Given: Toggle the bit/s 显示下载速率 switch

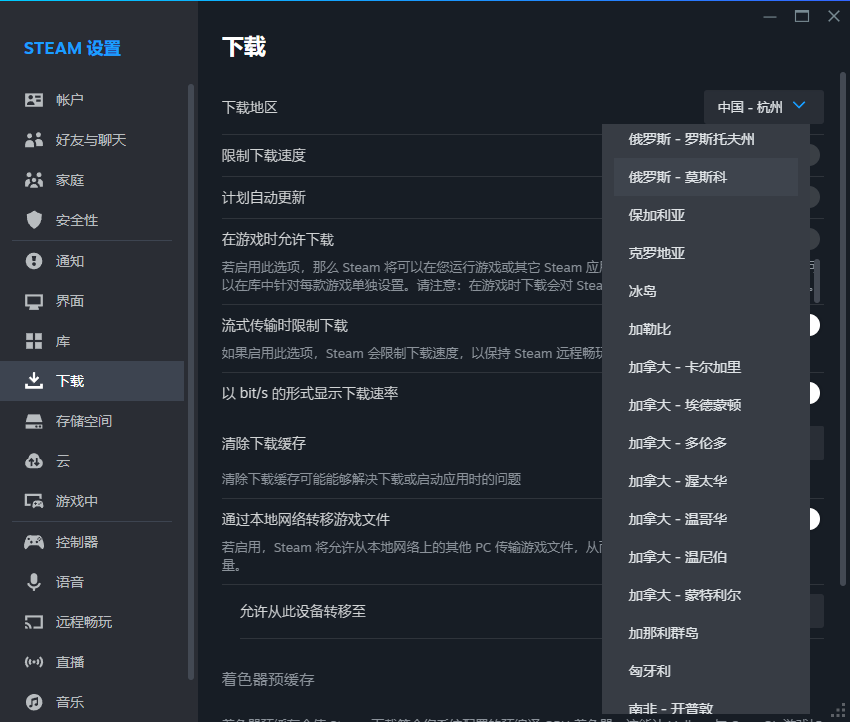Looking at the screenshot, I should tap(814, 393).
